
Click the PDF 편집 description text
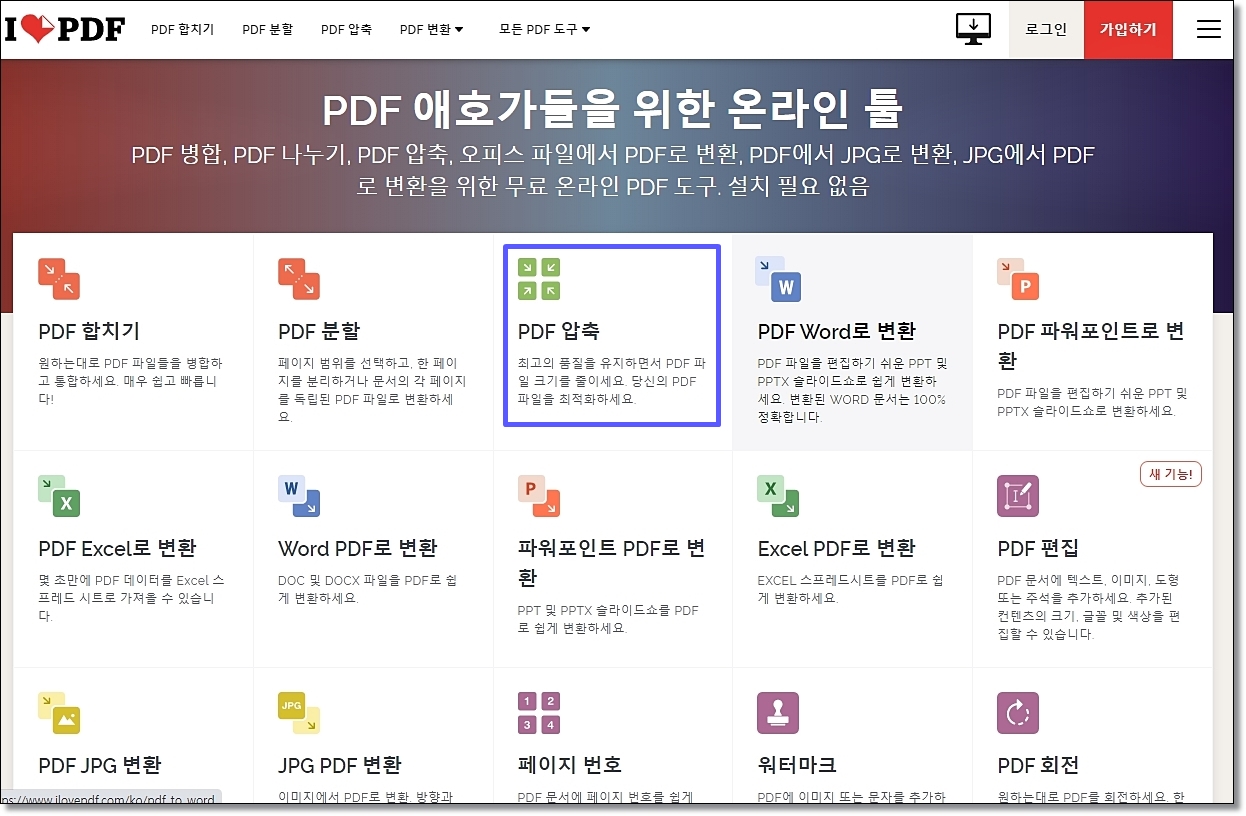pos(1090,607)
